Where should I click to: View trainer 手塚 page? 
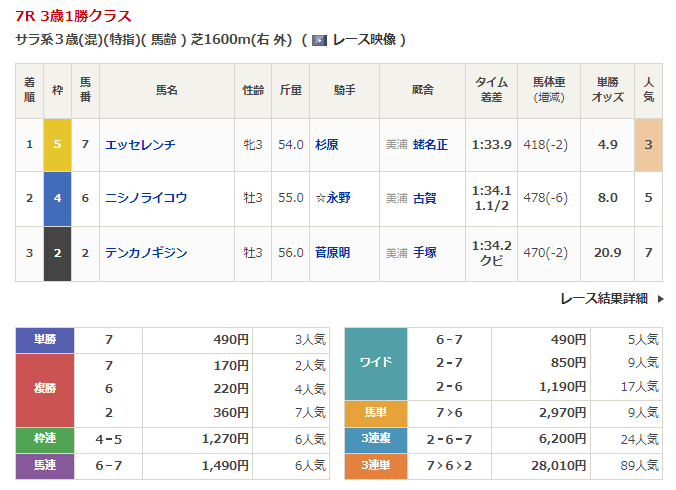pyautogui.click(x=425, y=253)
